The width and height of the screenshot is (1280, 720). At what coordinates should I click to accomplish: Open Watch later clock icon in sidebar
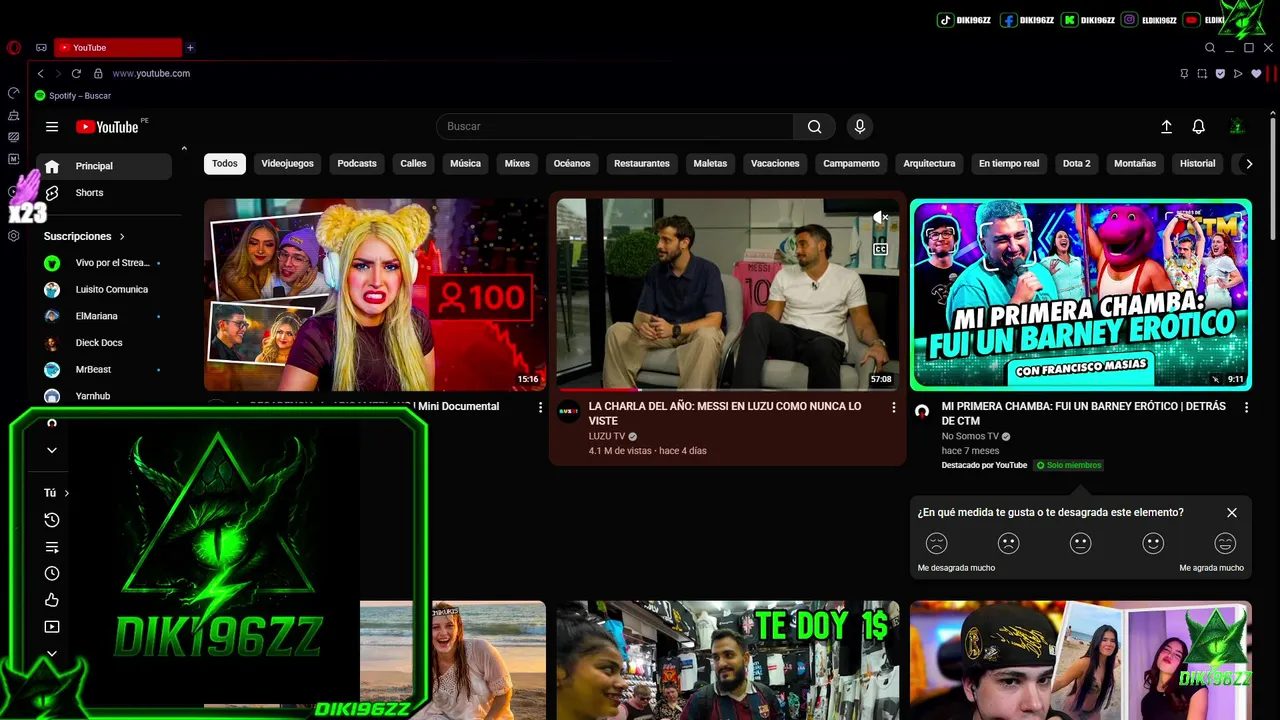pos(52,573)
